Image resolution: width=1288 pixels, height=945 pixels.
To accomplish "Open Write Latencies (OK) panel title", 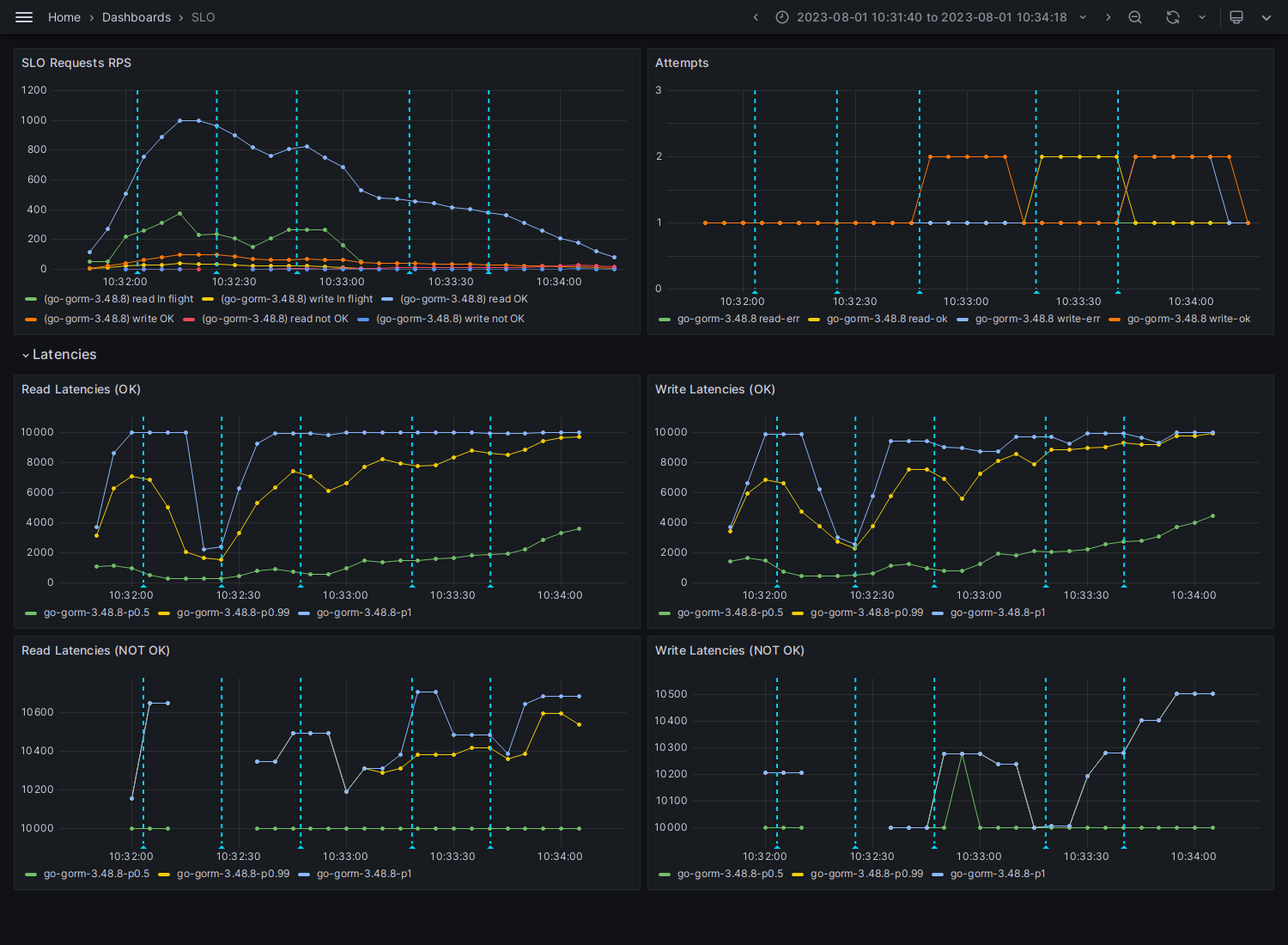I will [x=715, y=389].
